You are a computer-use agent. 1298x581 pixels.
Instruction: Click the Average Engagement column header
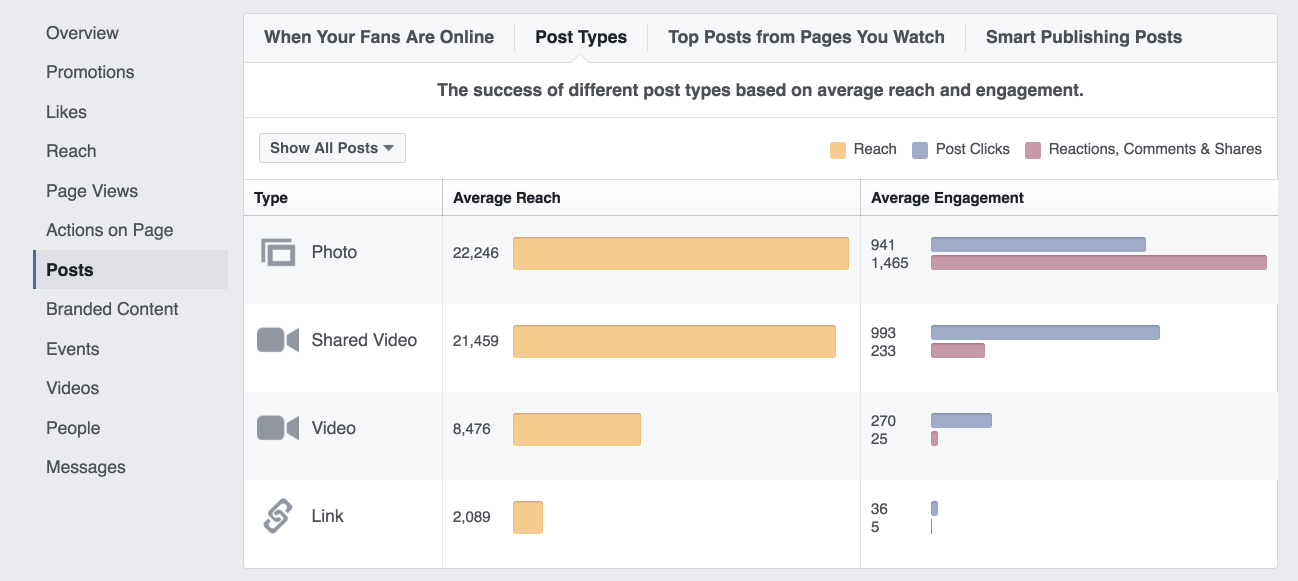pyautogui.click(x=948, y=198)
